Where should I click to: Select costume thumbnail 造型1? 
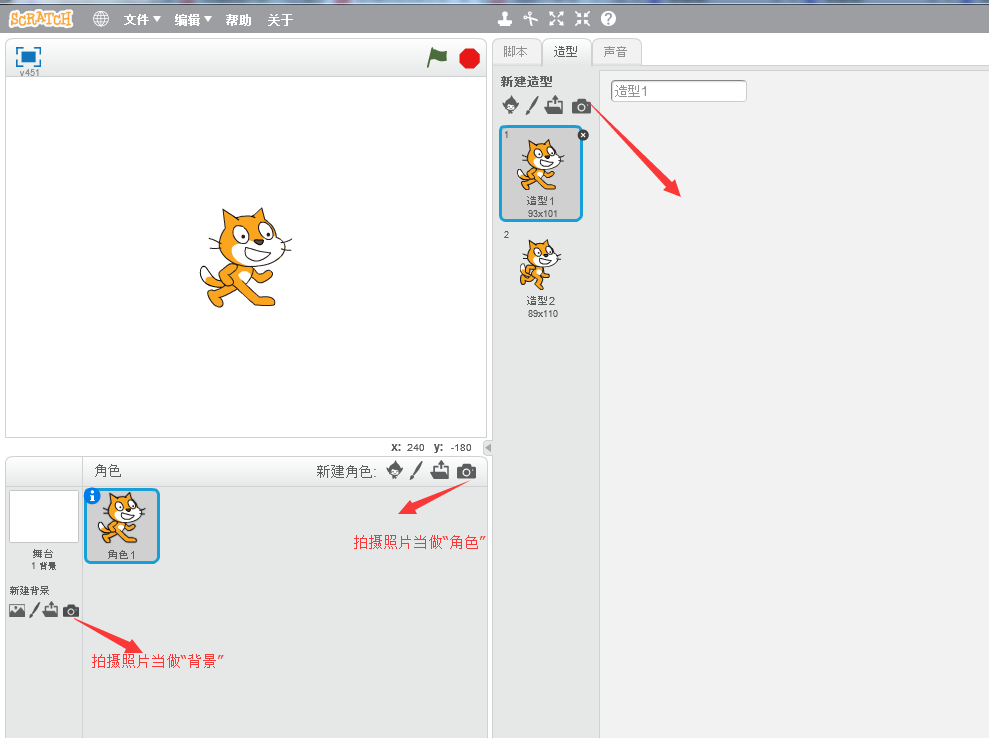click(x=541, y=173)
